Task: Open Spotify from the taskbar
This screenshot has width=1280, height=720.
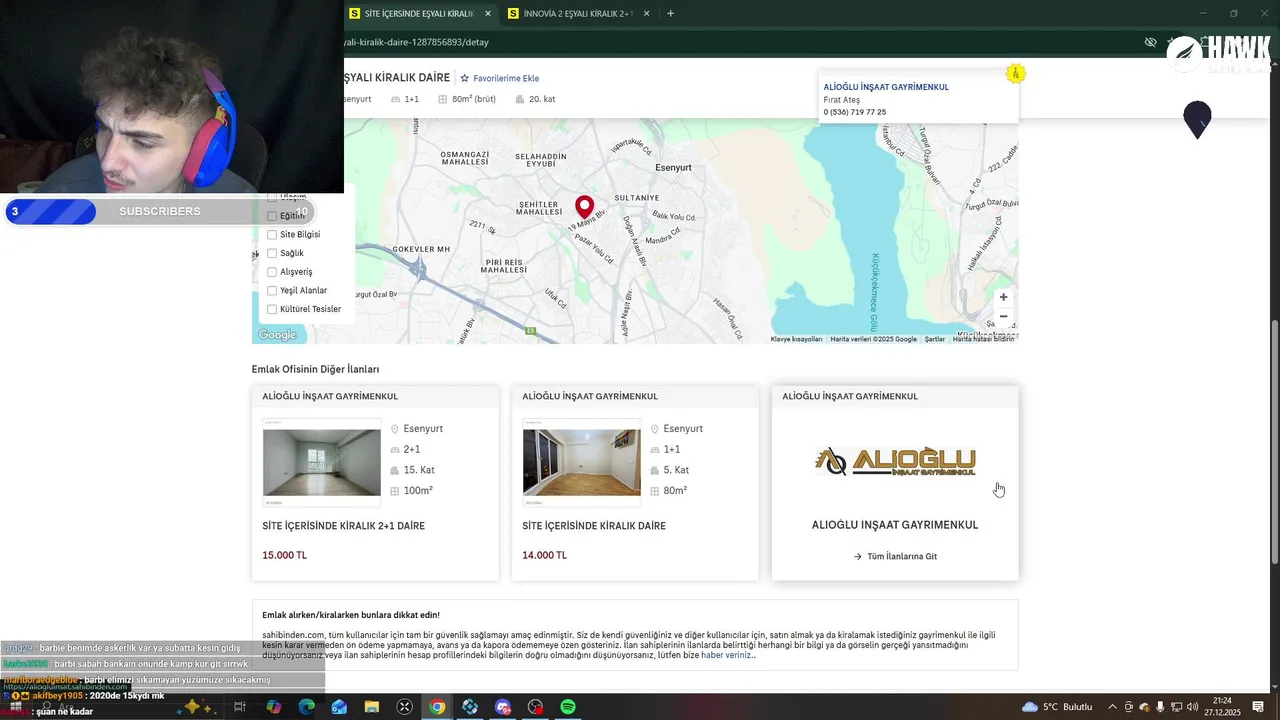Action: [x=568, y=707]
